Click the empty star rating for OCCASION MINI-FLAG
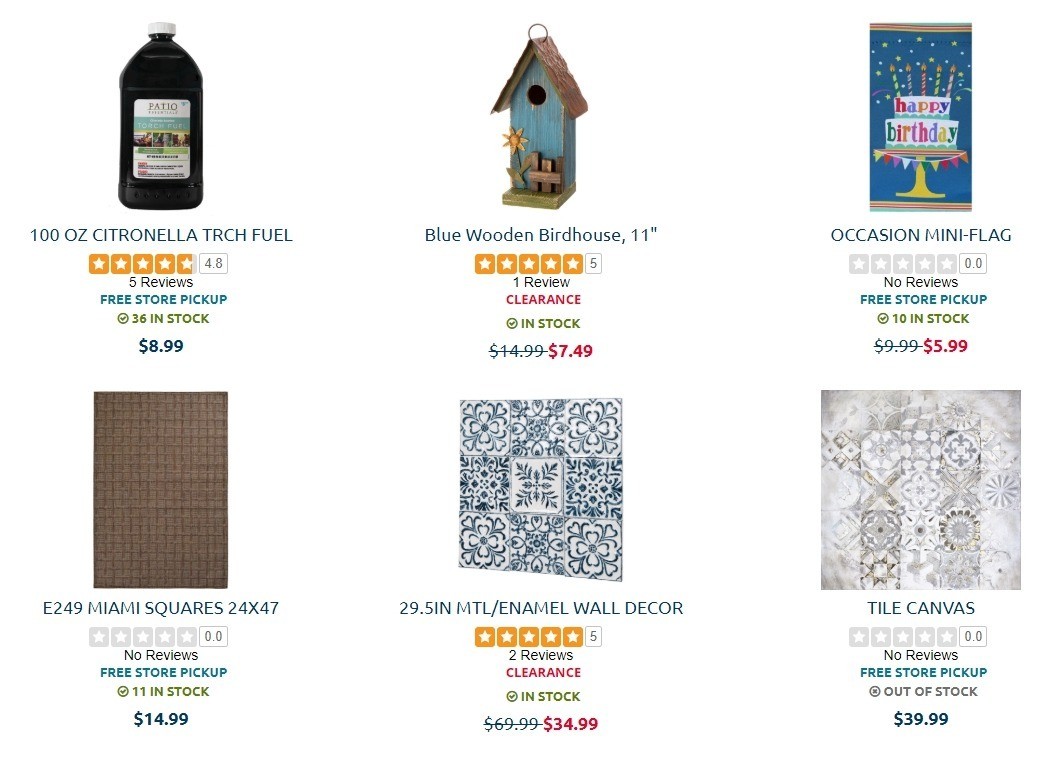 [x=903, y=264]
